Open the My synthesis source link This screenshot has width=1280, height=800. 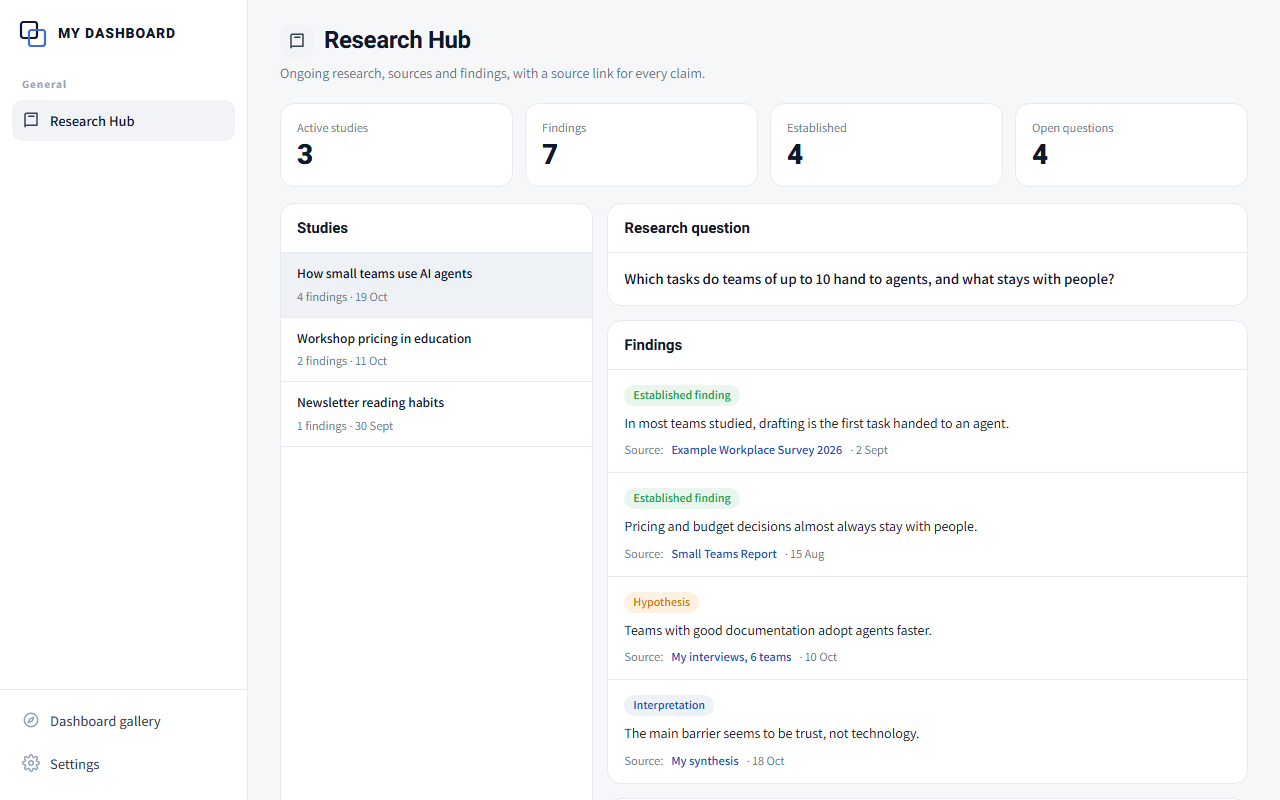pos(705,761)
